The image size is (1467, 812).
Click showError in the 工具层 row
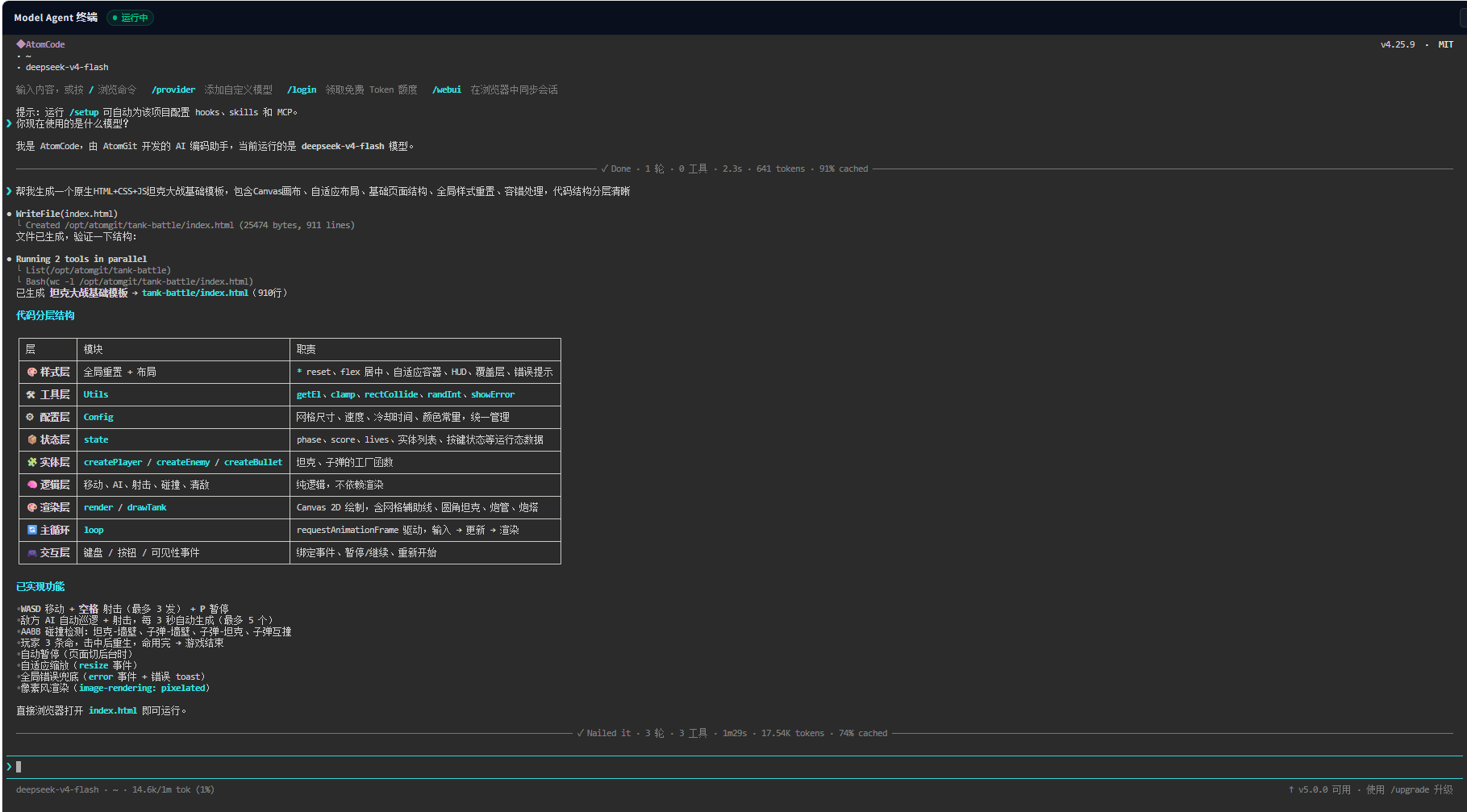(493, 394)
